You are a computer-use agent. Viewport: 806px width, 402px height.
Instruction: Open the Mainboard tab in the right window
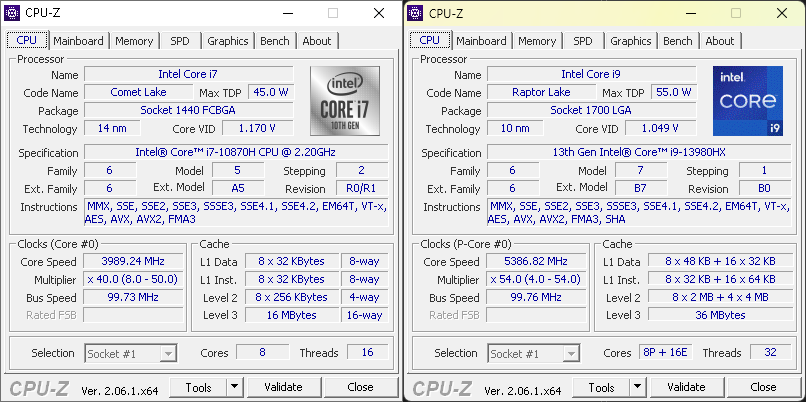click(x=481, y=41)
